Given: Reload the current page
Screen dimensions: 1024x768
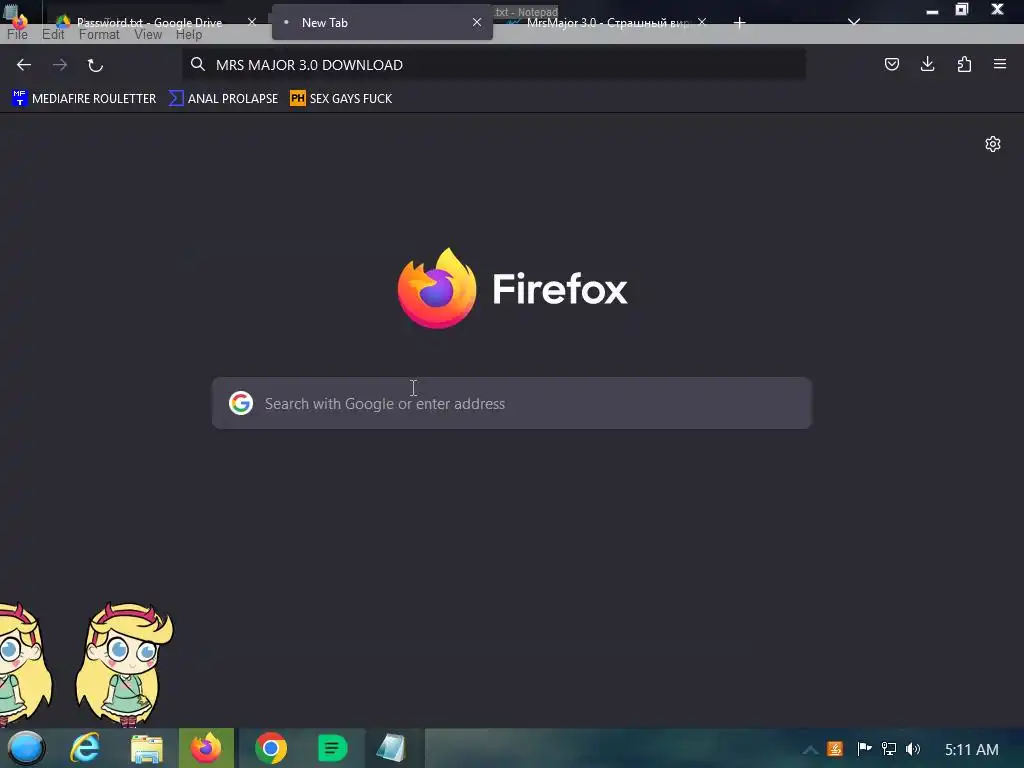Looking at the screenshot, I should point(95,65).
